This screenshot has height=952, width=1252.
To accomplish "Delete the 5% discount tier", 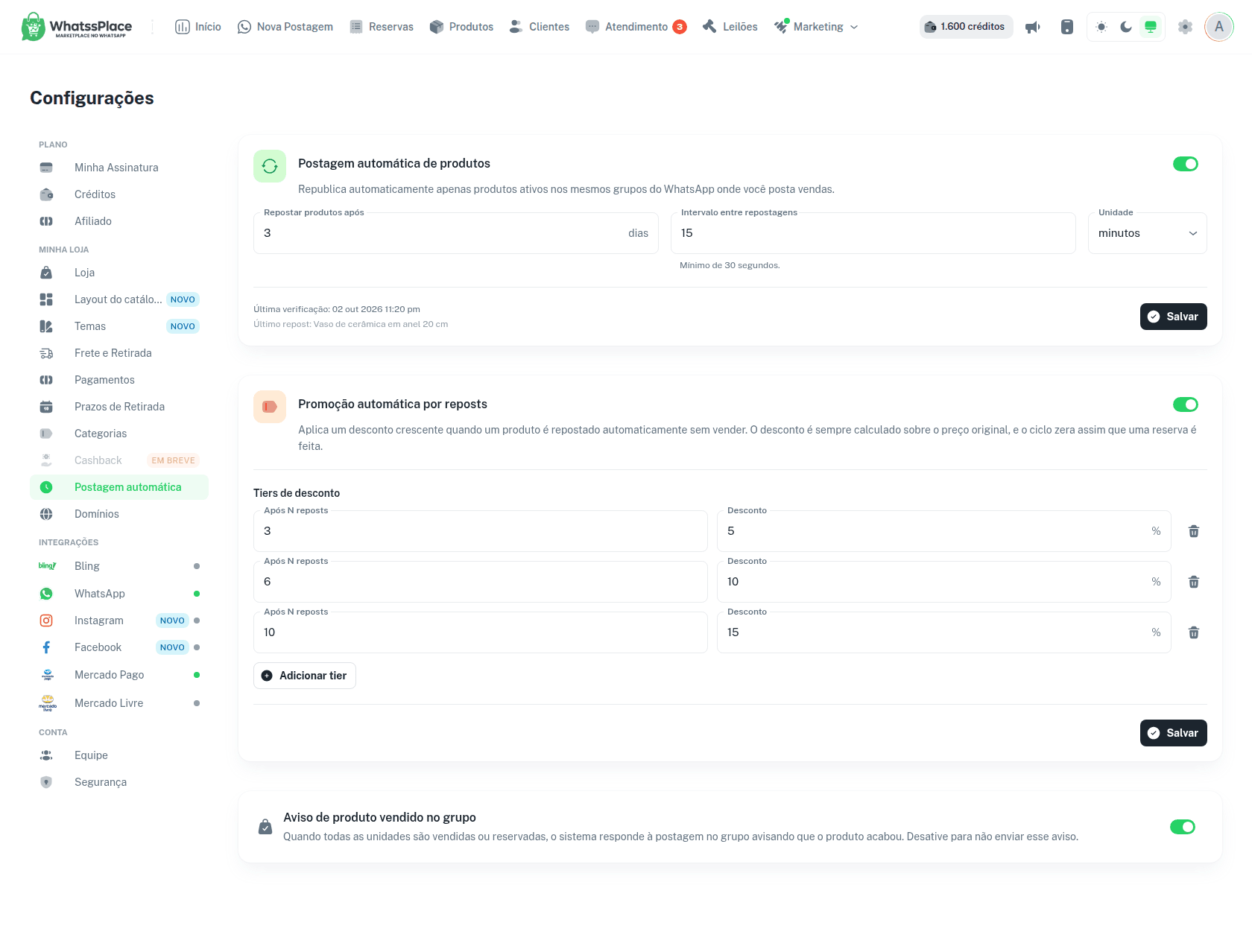I will coord(1194,531).
